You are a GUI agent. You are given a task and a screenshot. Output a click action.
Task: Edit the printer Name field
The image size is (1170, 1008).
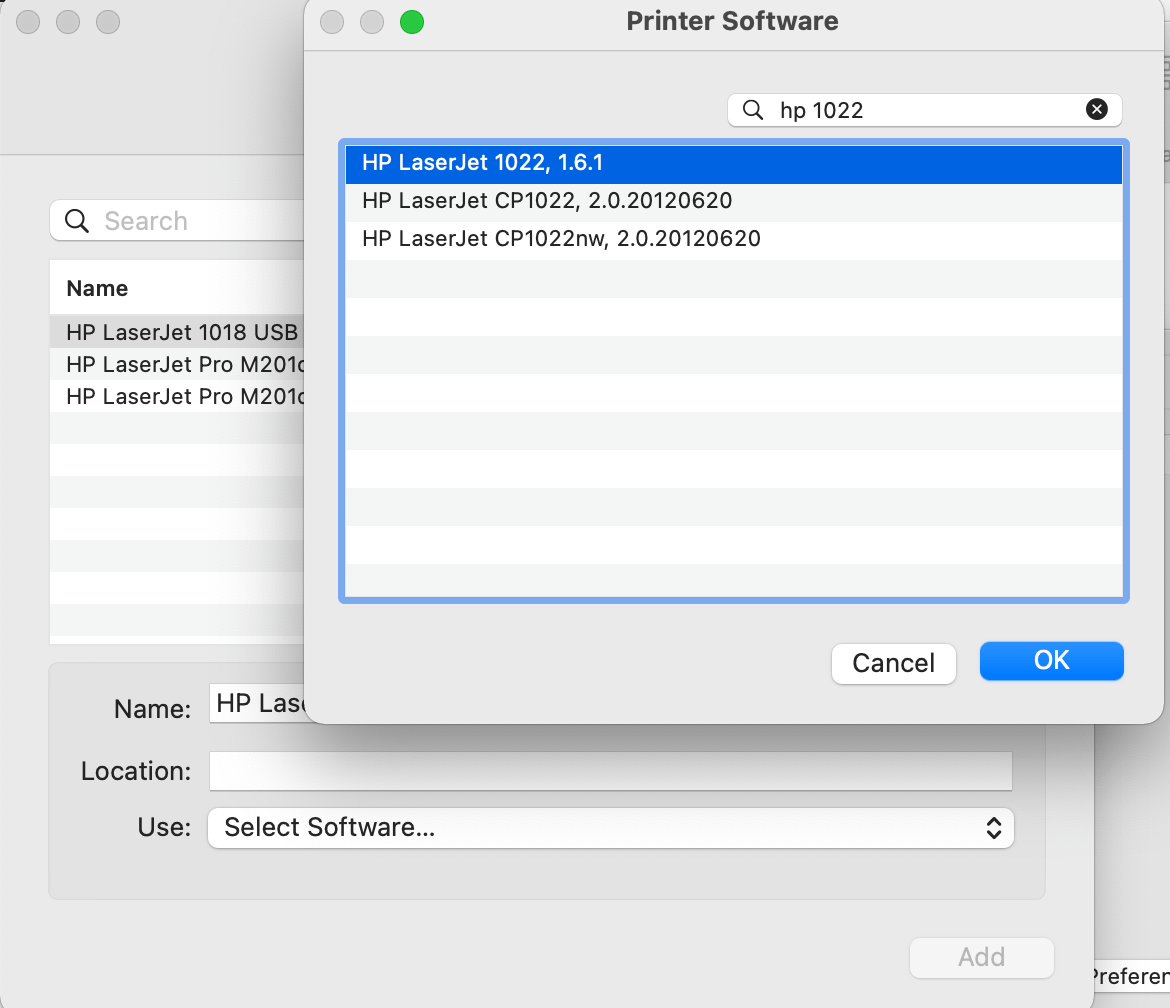point(257,704)
